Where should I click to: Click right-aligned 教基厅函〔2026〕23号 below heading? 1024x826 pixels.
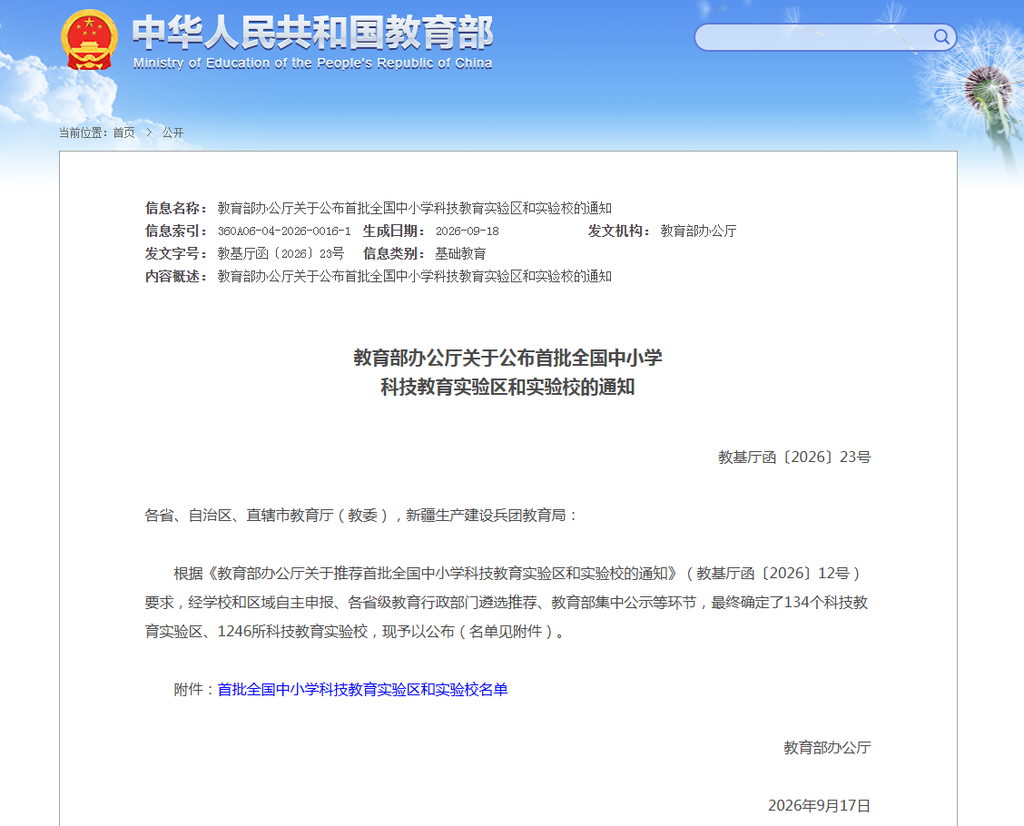coord(794,457)
